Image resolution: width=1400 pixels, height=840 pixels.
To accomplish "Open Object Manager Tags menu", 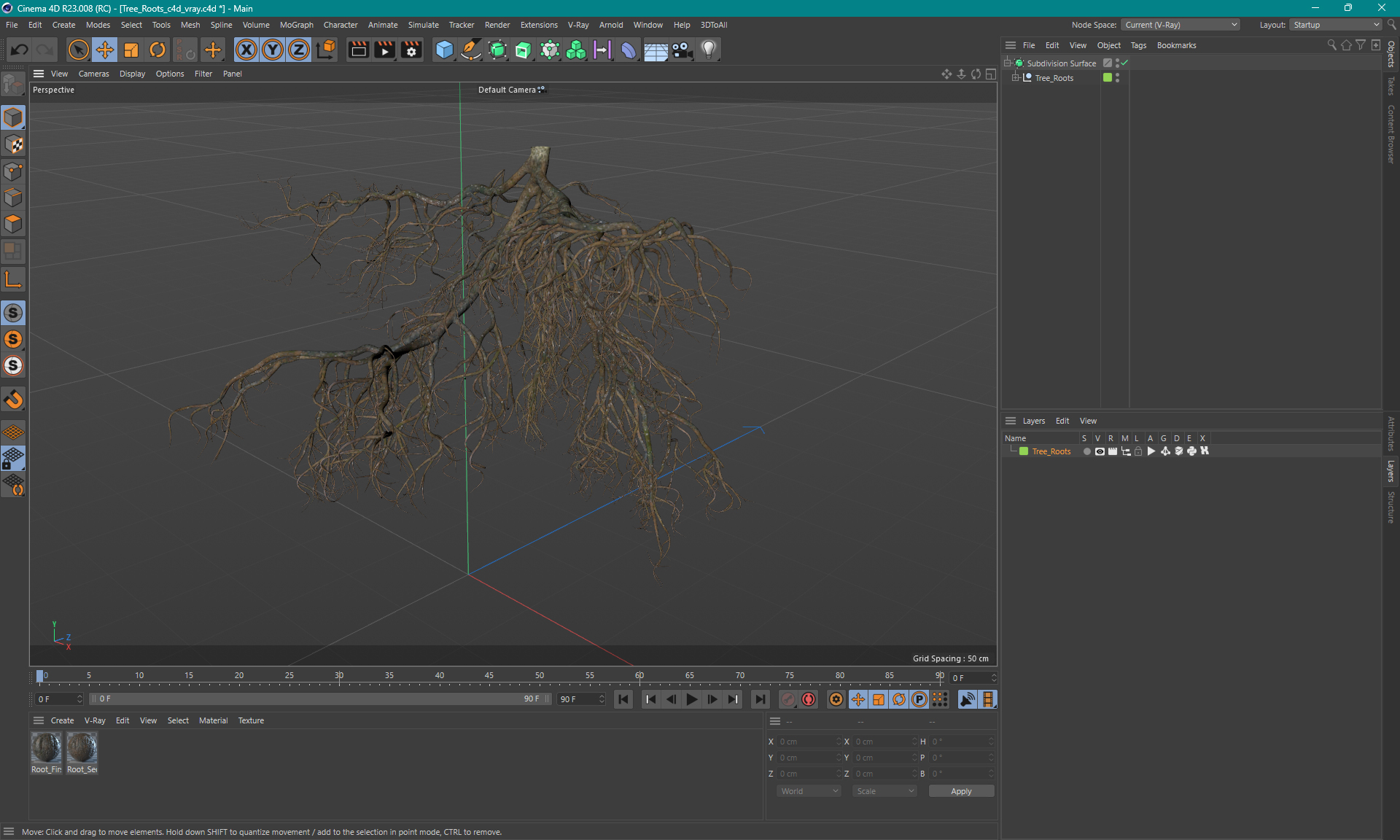I will click(x=1138, y=45).
